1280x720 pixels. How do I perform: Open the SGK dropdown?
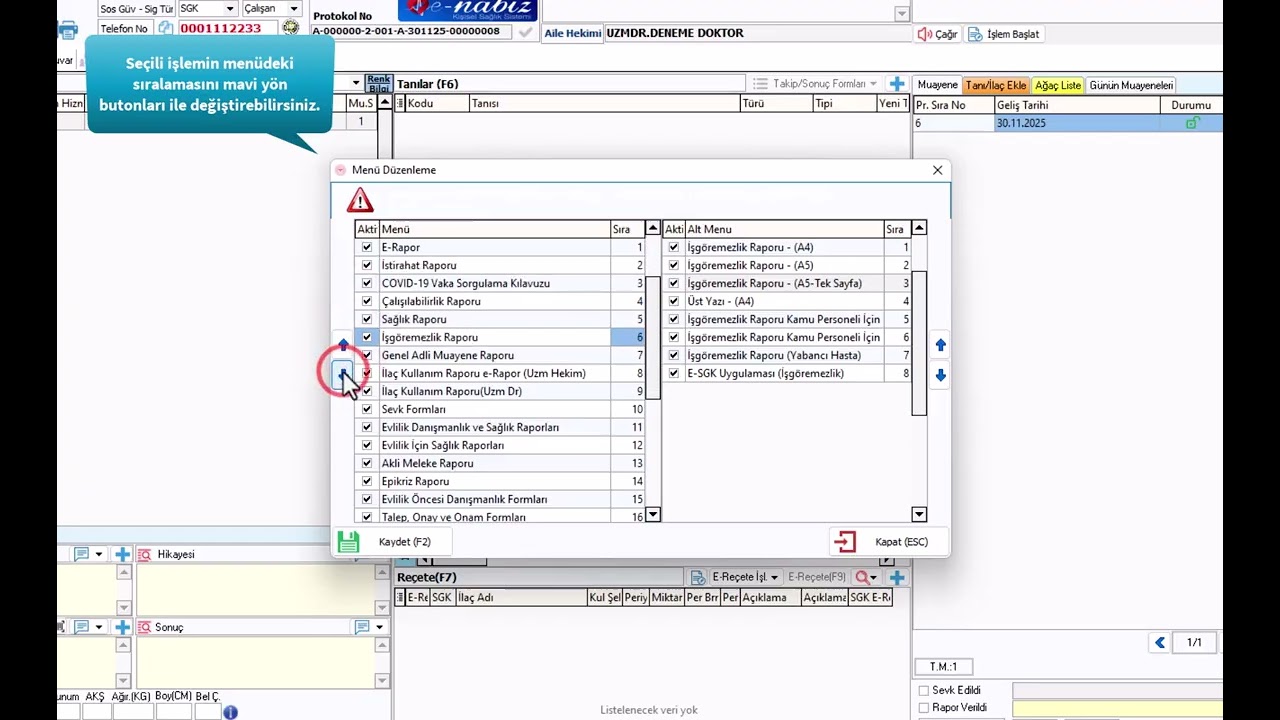tap(229, 9)
